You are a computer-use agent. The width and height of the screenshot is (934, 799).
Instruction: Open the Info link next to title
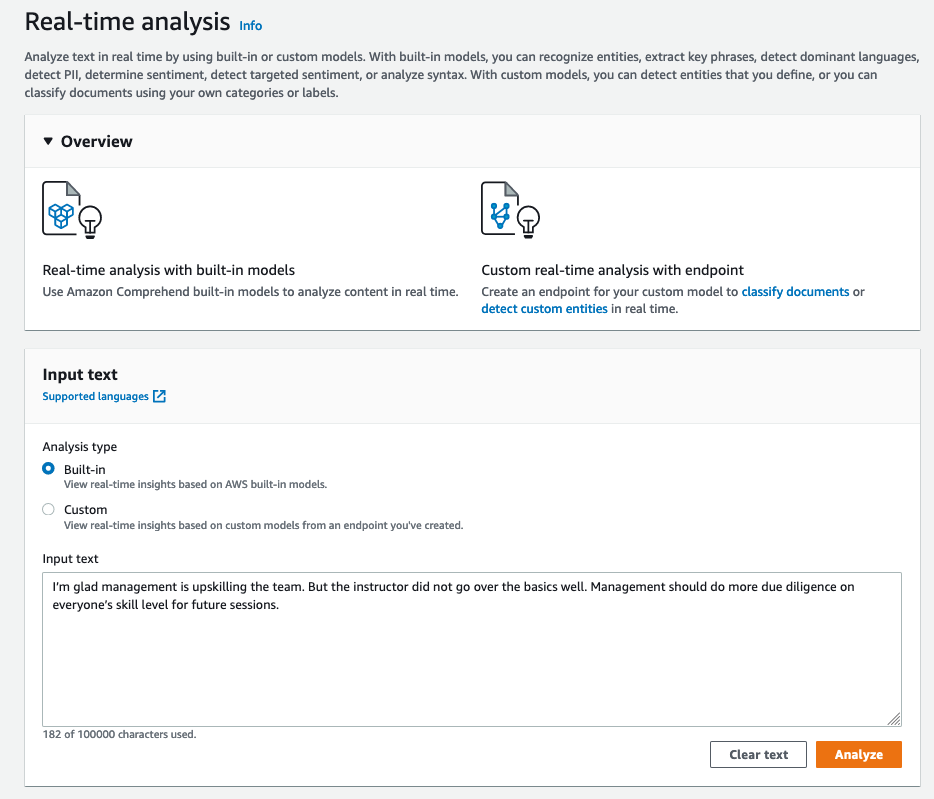250,26
